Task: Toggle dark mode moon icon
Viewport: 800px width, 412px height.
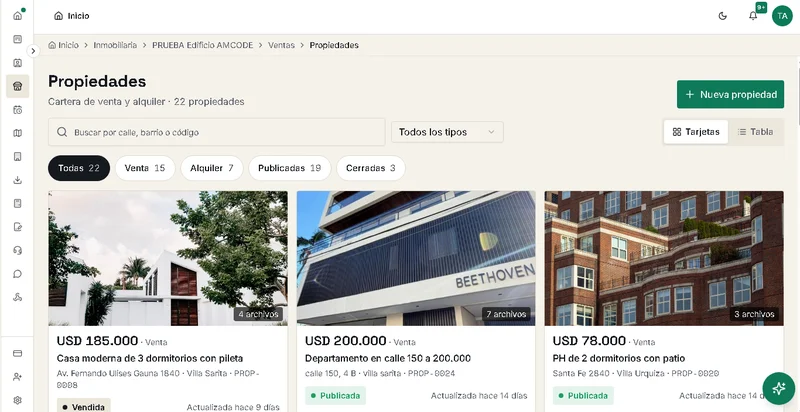Action: 722,16
